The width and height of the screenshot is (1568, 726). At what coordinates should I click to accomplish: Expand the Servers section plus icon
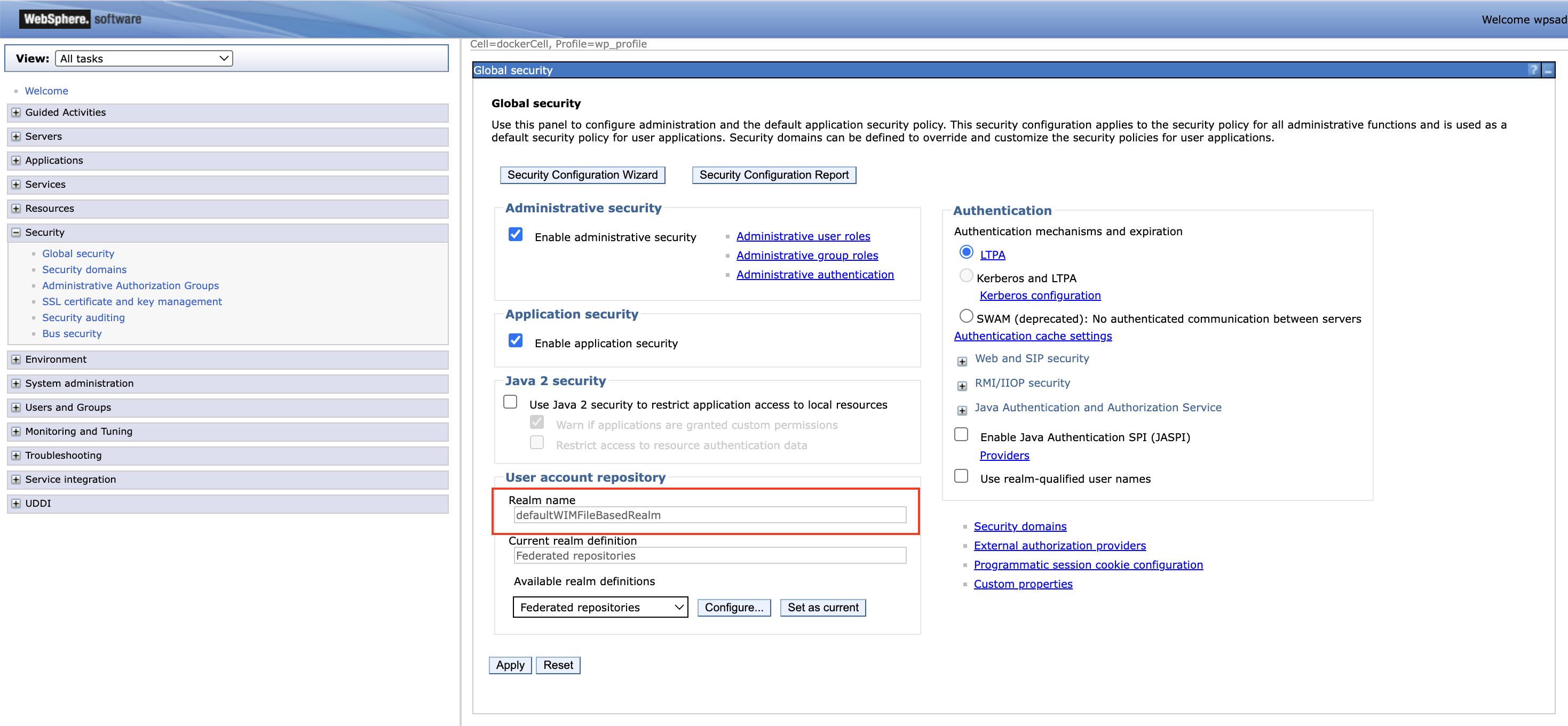16,137
